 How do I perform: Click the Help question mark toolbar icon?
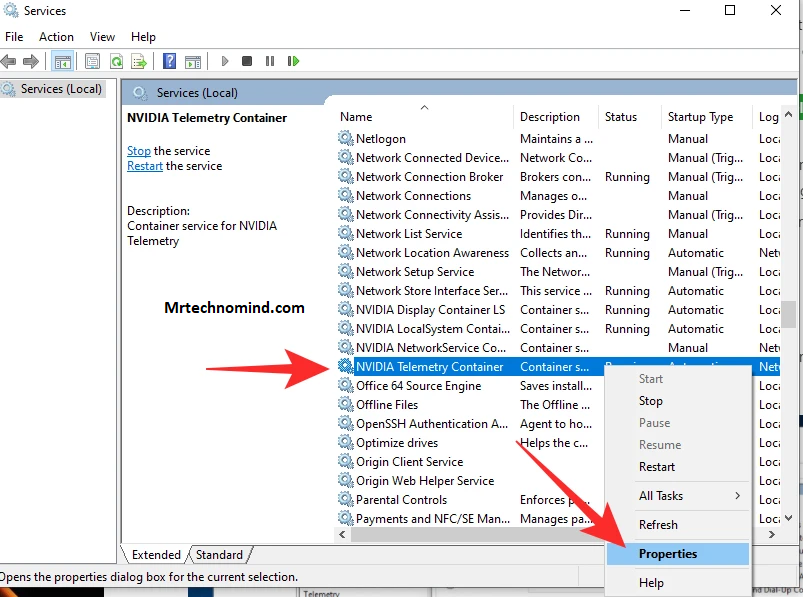170,61
